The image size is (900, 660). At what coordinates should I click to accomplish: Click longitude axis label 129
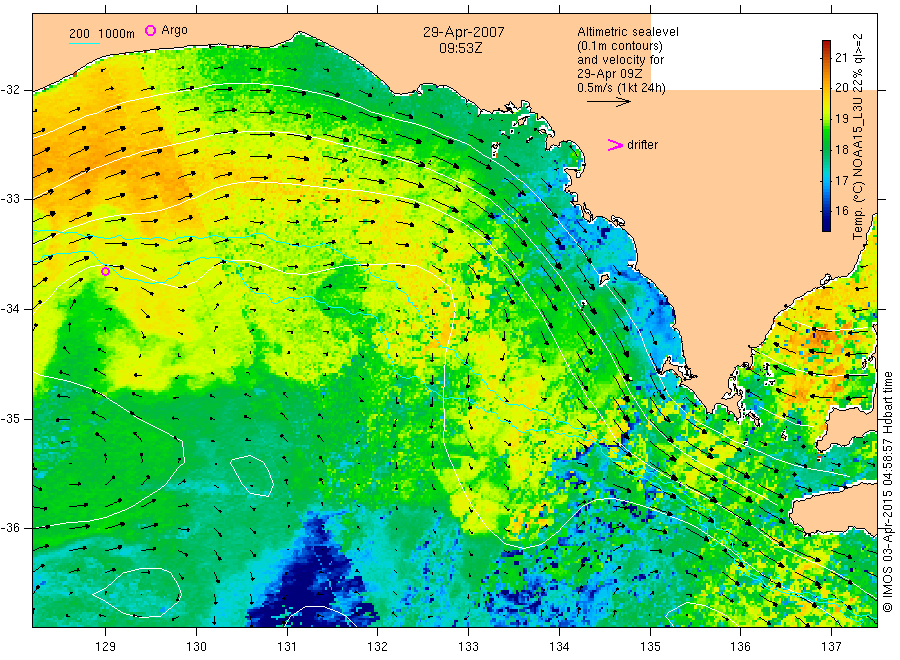[105, 647]
